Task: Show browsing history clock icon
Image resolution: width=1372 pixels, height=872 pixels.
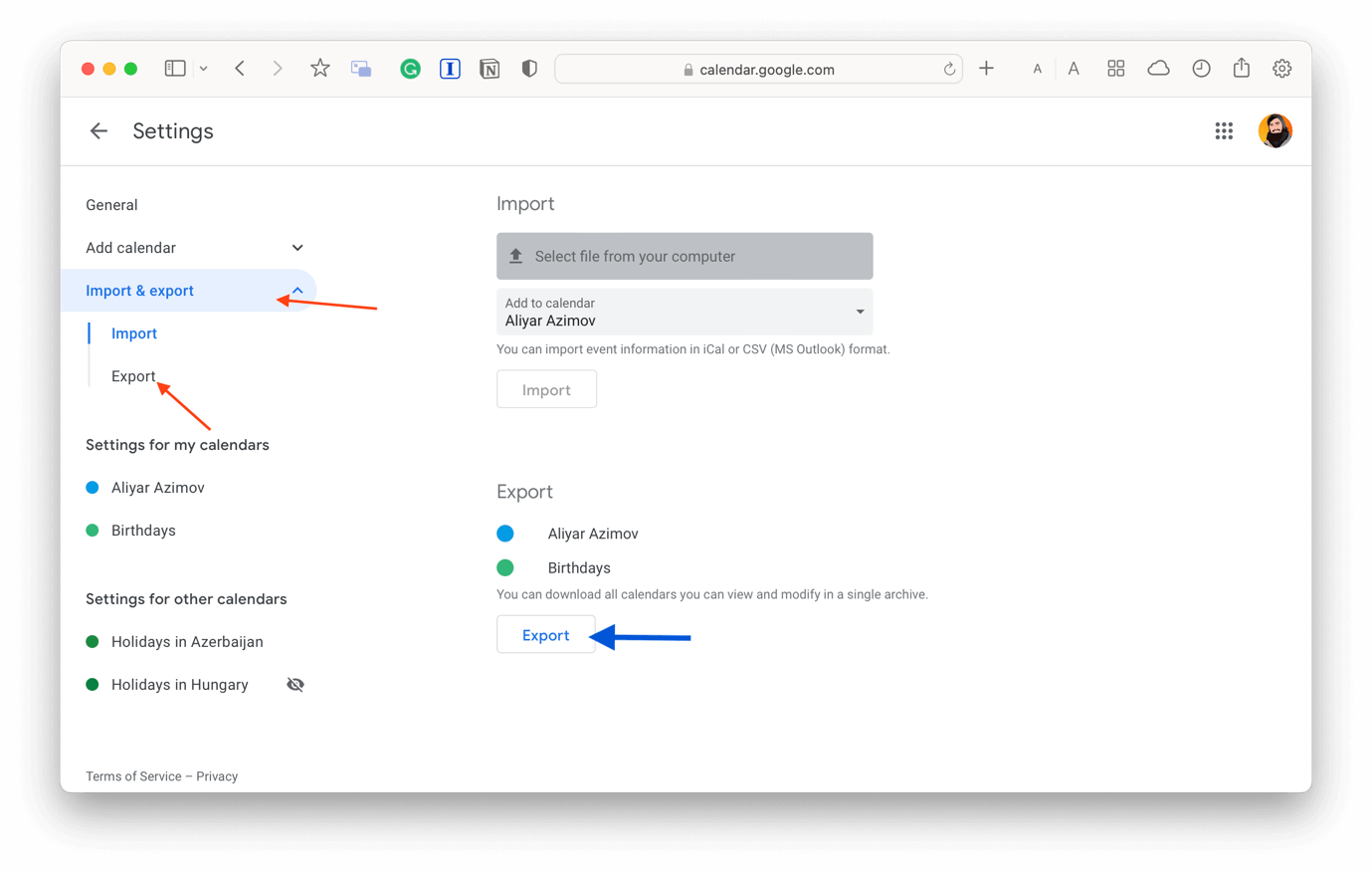Action: (x=1201, y=69)
